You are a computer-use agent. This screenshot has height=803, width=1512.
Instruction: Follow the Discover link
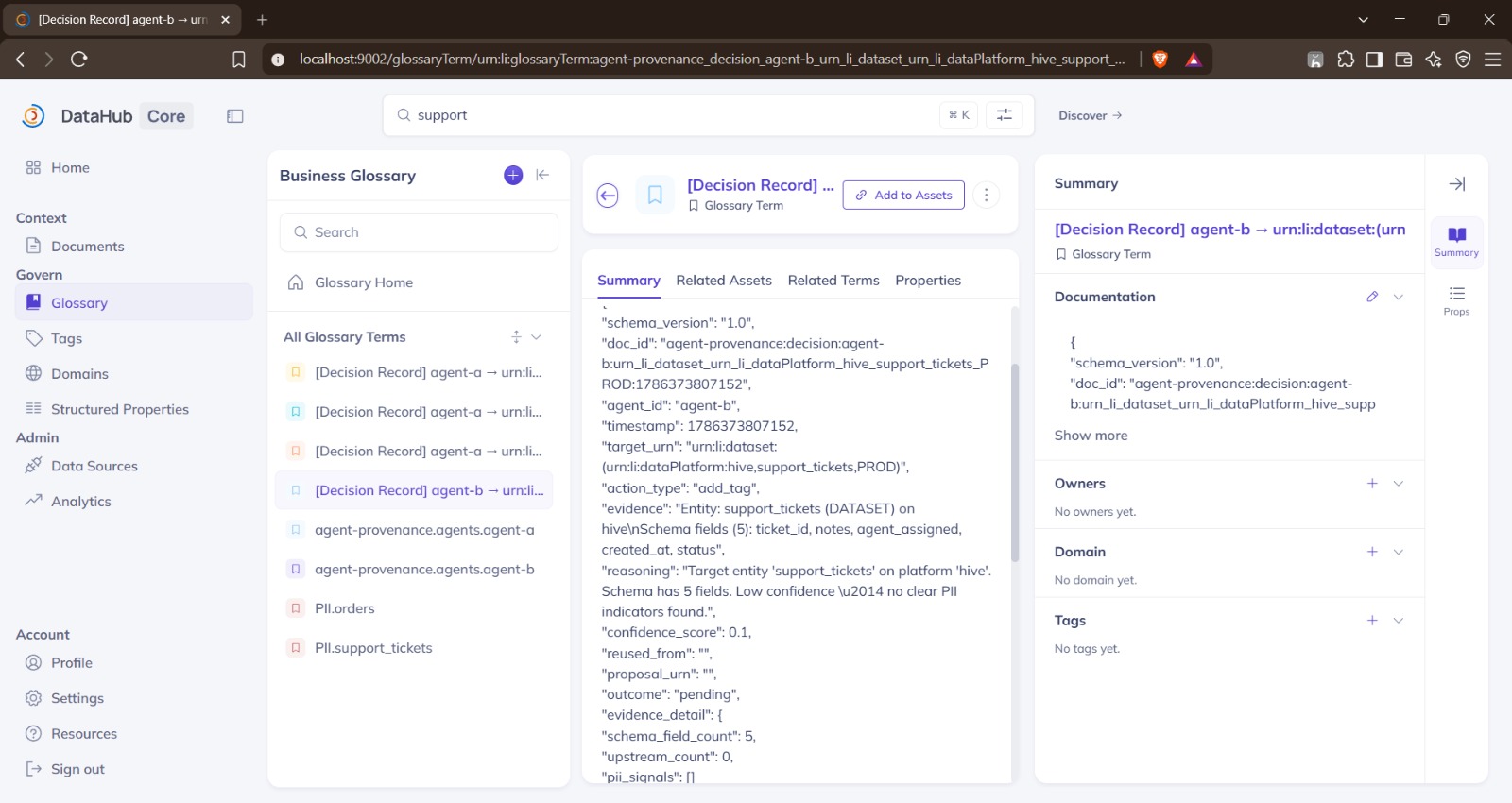[1090, 115]
